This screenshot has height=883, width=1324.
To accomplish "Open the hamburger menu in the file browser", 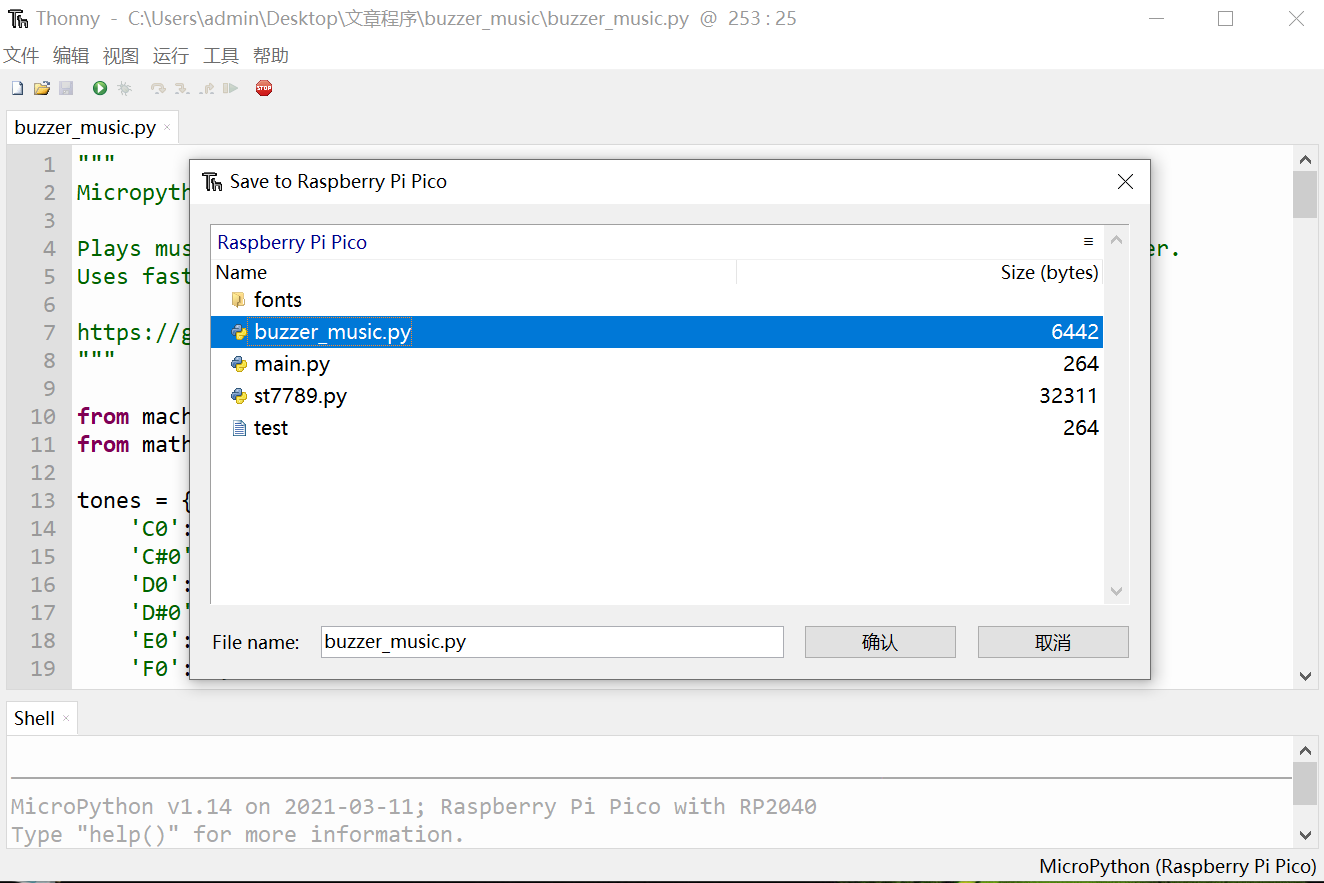I will point(1088,242).
